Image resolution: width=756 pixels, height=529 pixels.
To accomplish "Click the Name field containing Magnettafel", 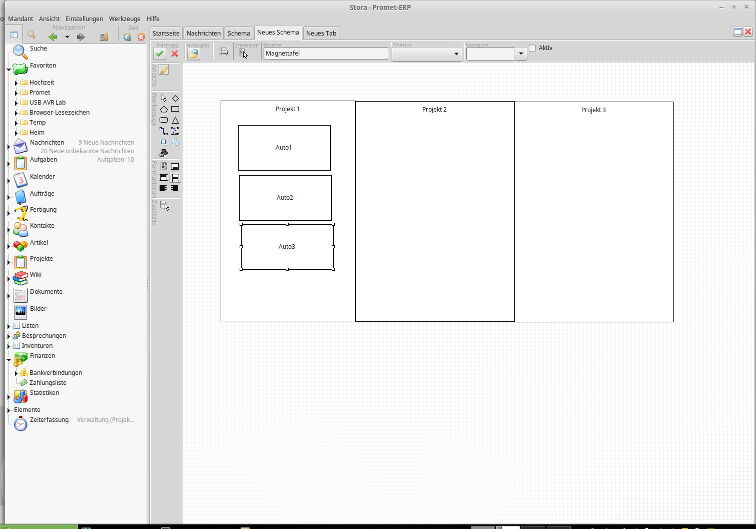I will [324, 54].
